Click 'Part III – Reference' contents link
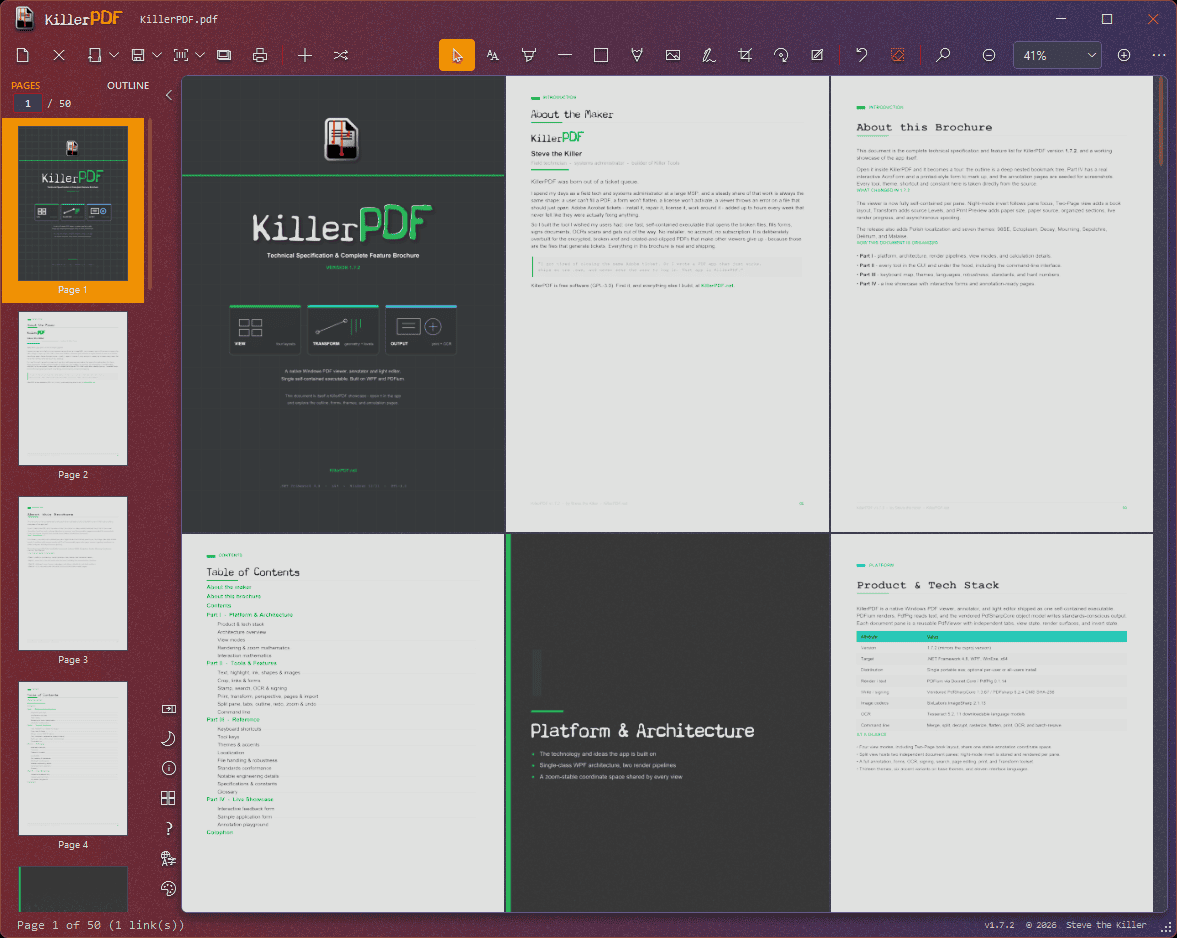The width and height of the screenshot is (1177, 938). click(233, 720)
